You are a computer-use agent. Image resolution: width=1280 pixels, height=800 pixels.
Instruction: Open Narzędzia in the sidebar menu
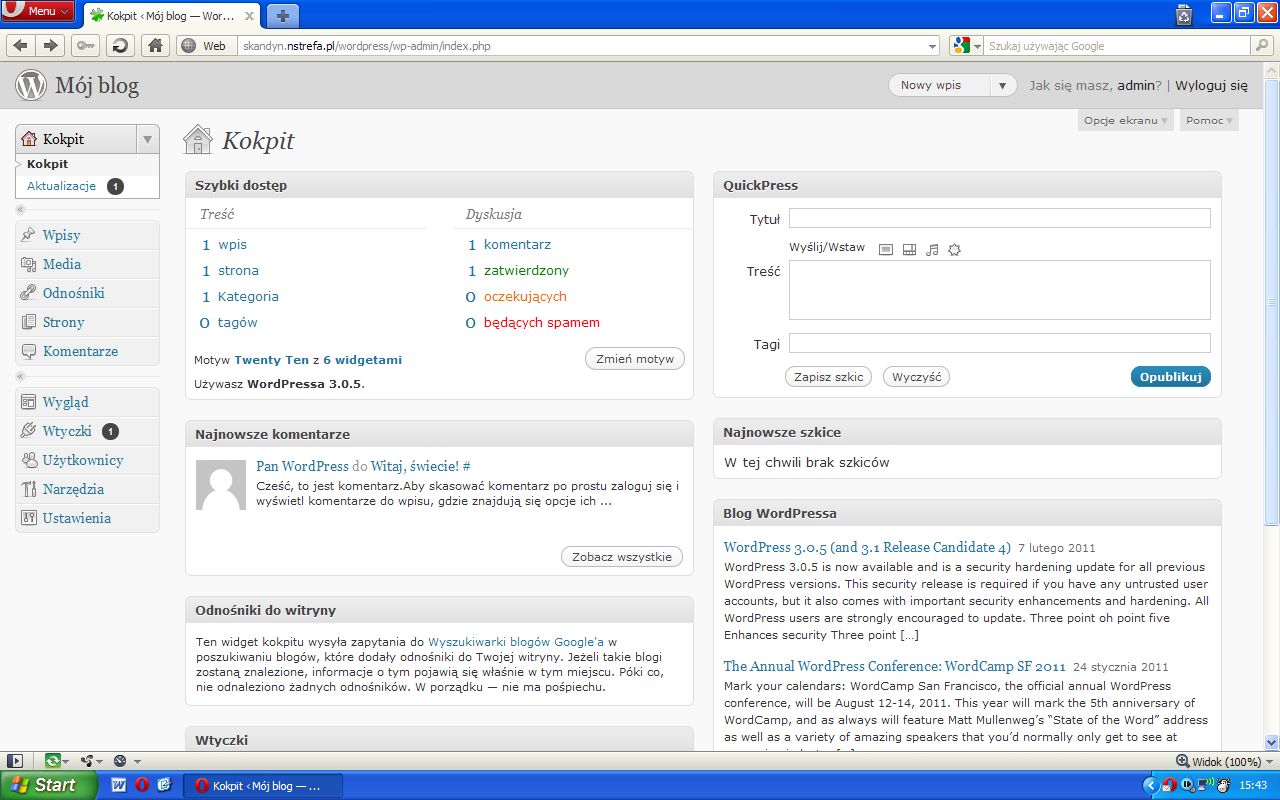[x=73, y=489]
